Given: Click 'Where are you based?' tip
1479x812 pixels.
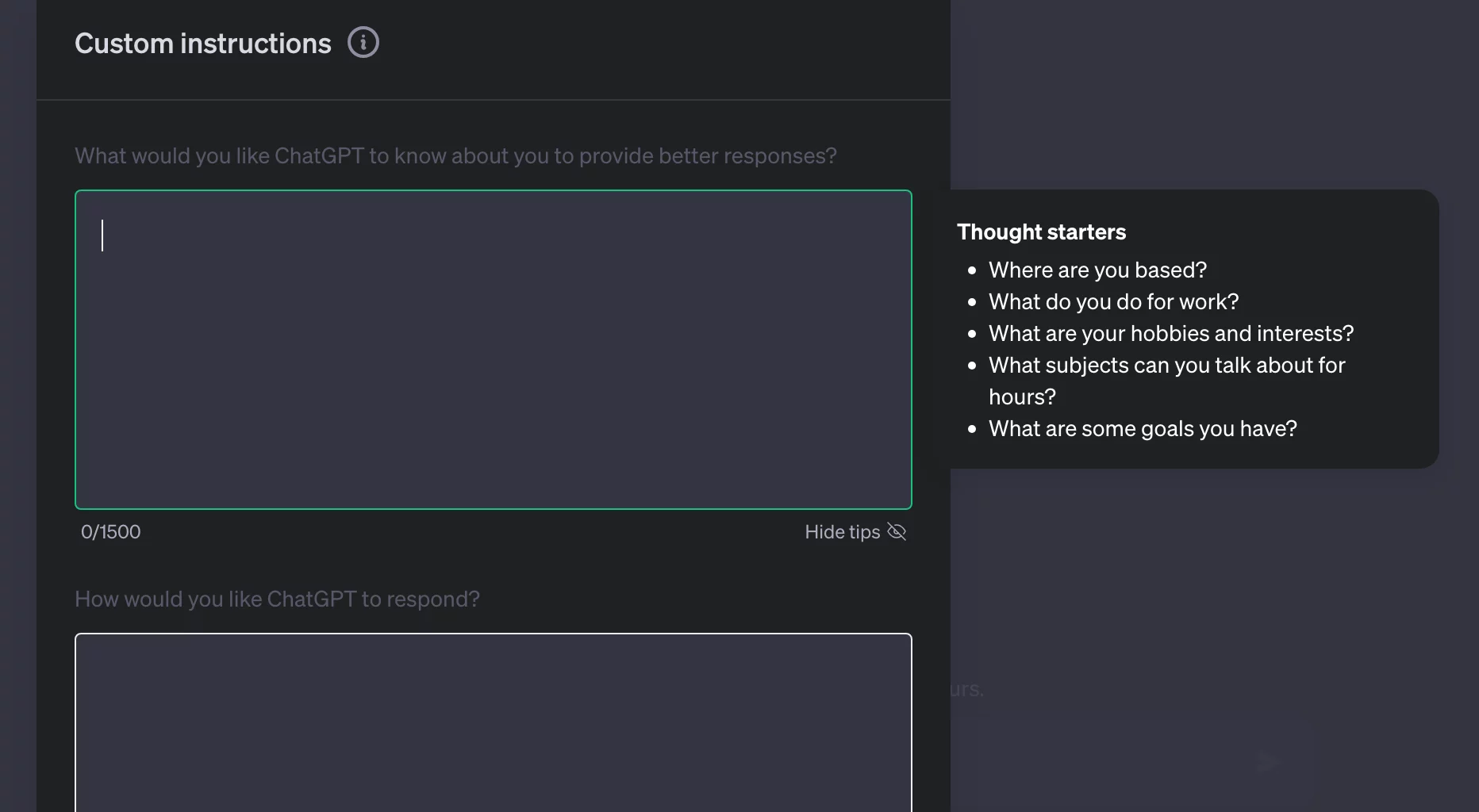Looking at the screenshot, I should (x=1097, y=270).
